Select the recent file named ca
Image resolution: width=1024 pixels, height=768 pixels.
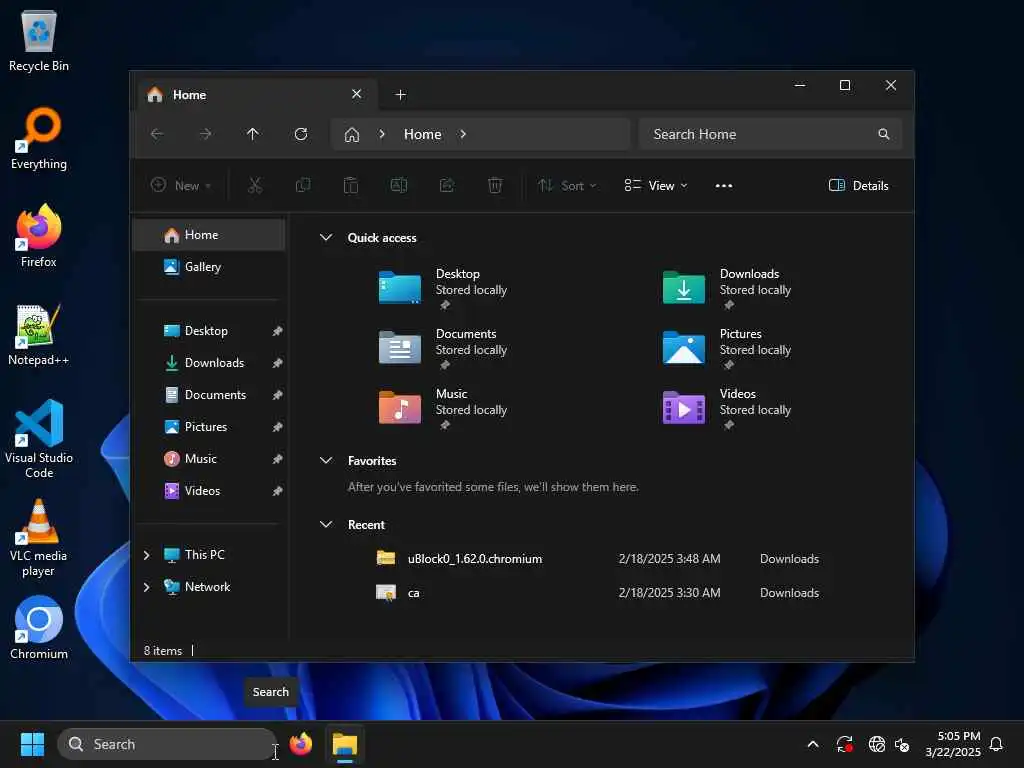(x=599, y=592)
